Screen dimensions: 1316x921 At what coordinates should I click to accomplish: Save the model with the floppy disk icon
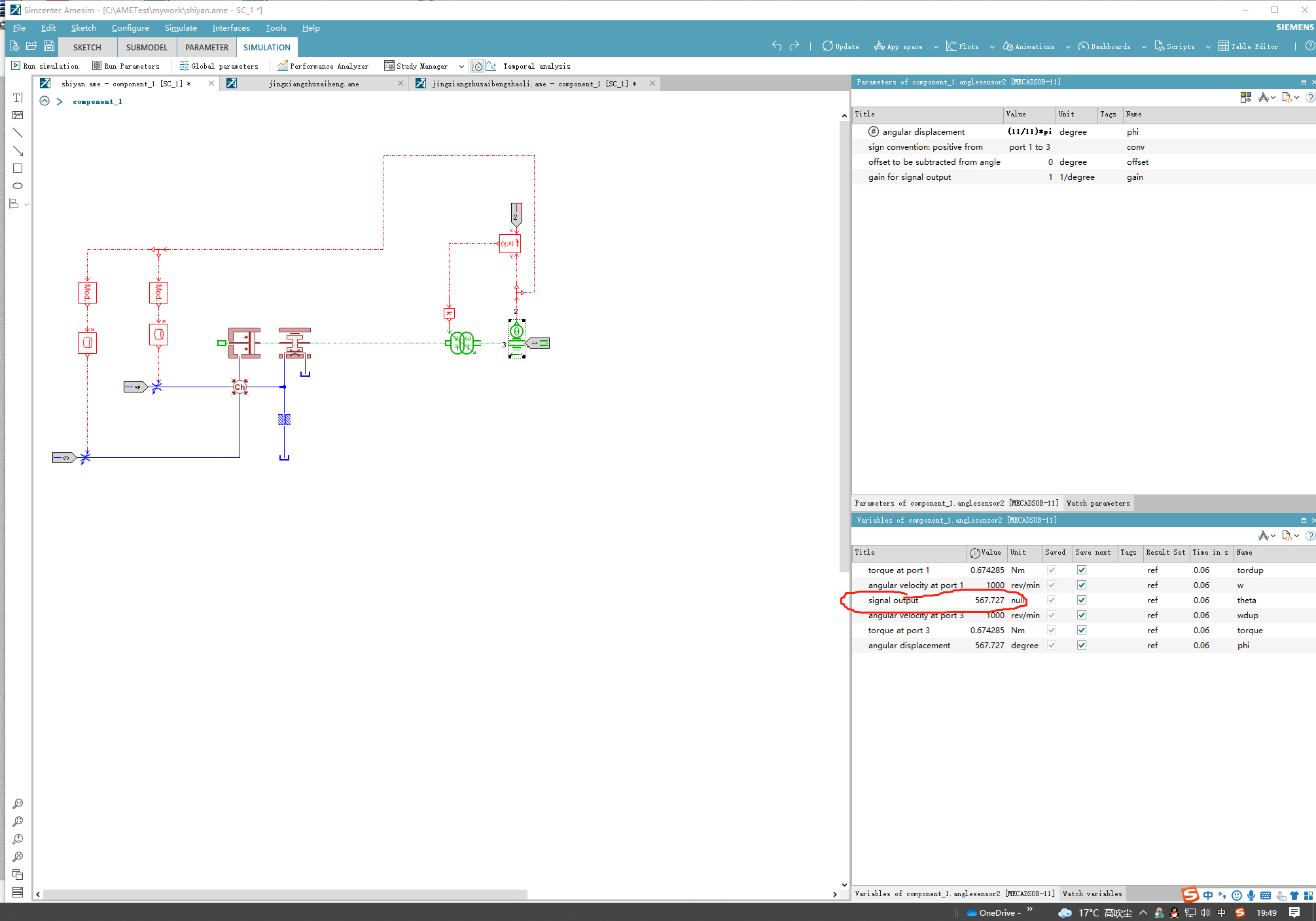tap(49, 46)
